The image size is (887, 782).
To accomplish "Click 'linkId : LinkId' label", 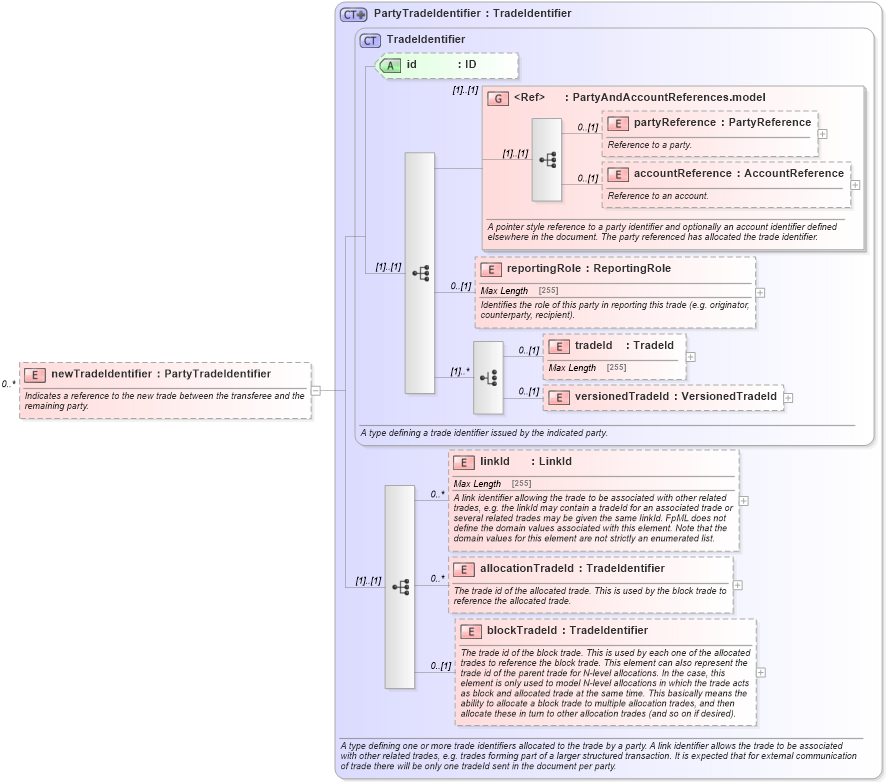I will tap(526, 461).
